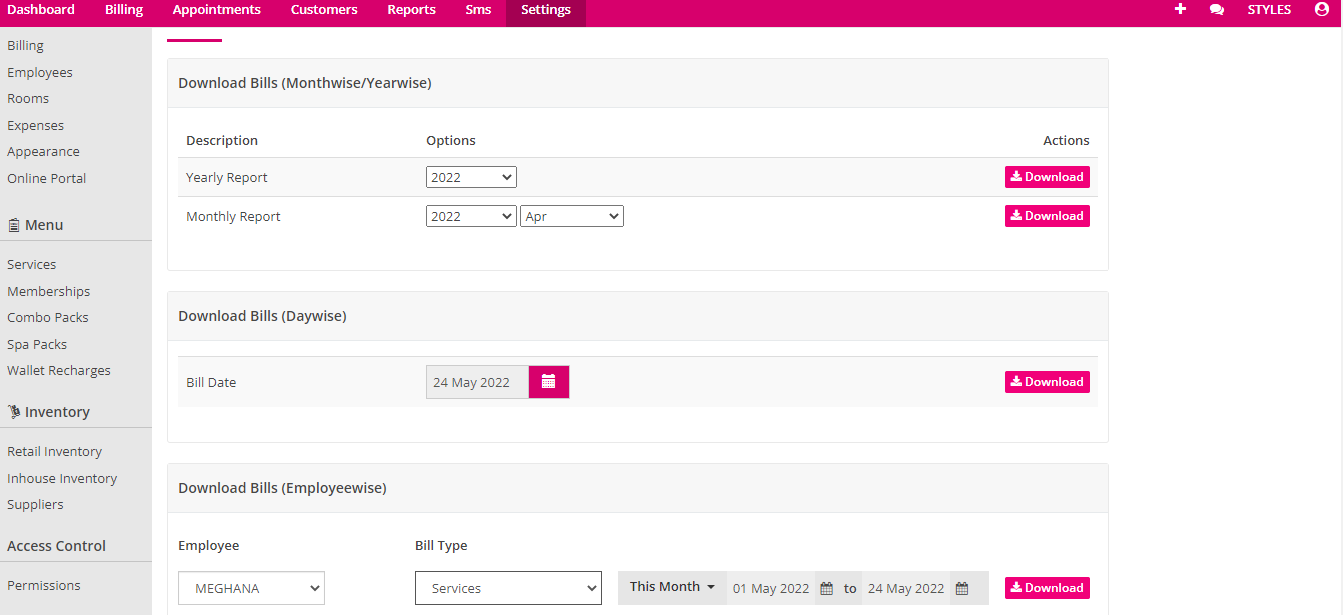The image size is (1343, 615).
Task: Expand the This Month range dropdown
Action: [672, 587]
